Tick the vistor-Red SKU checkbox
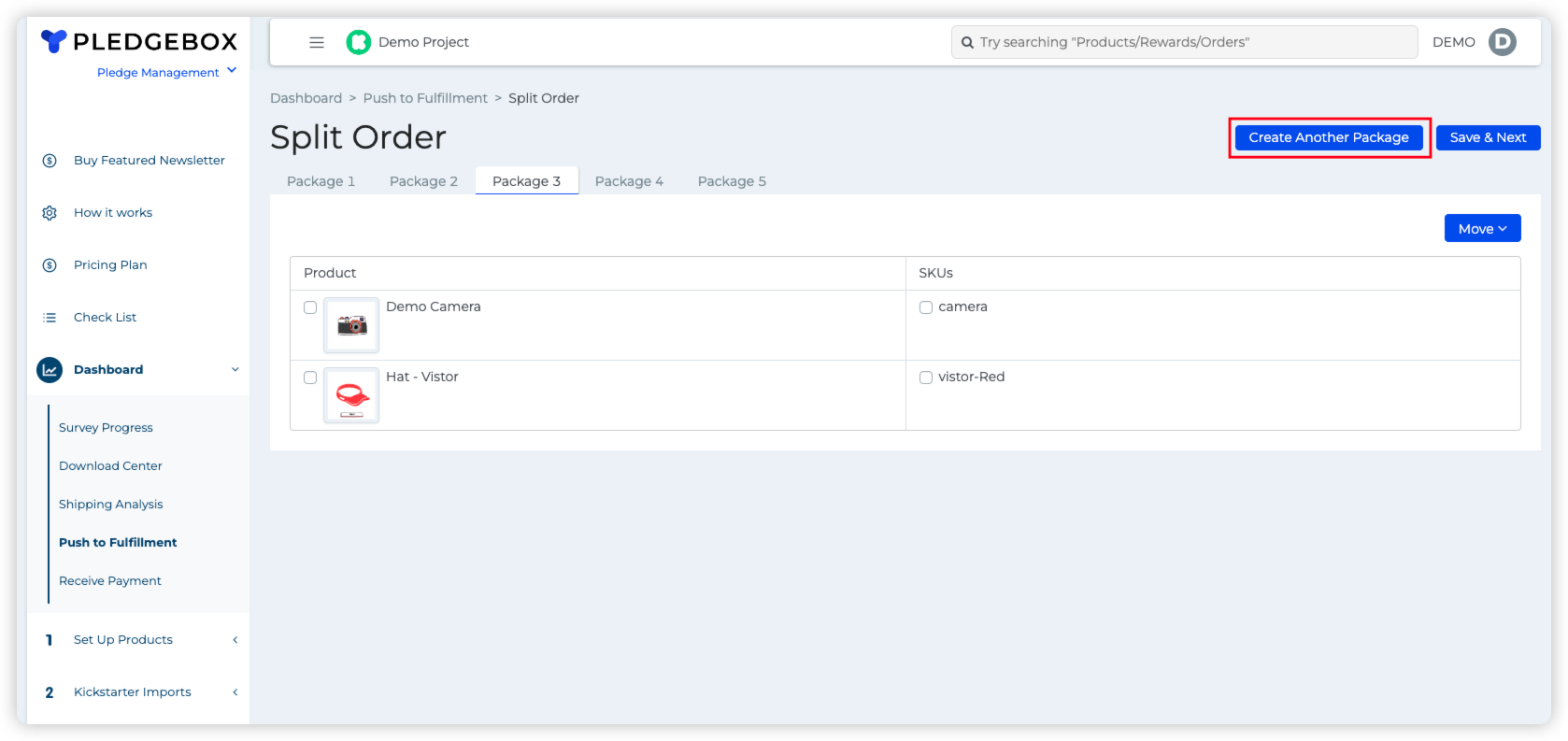Viewport: 1568px width, 741px height. click(x=926, y=378)
